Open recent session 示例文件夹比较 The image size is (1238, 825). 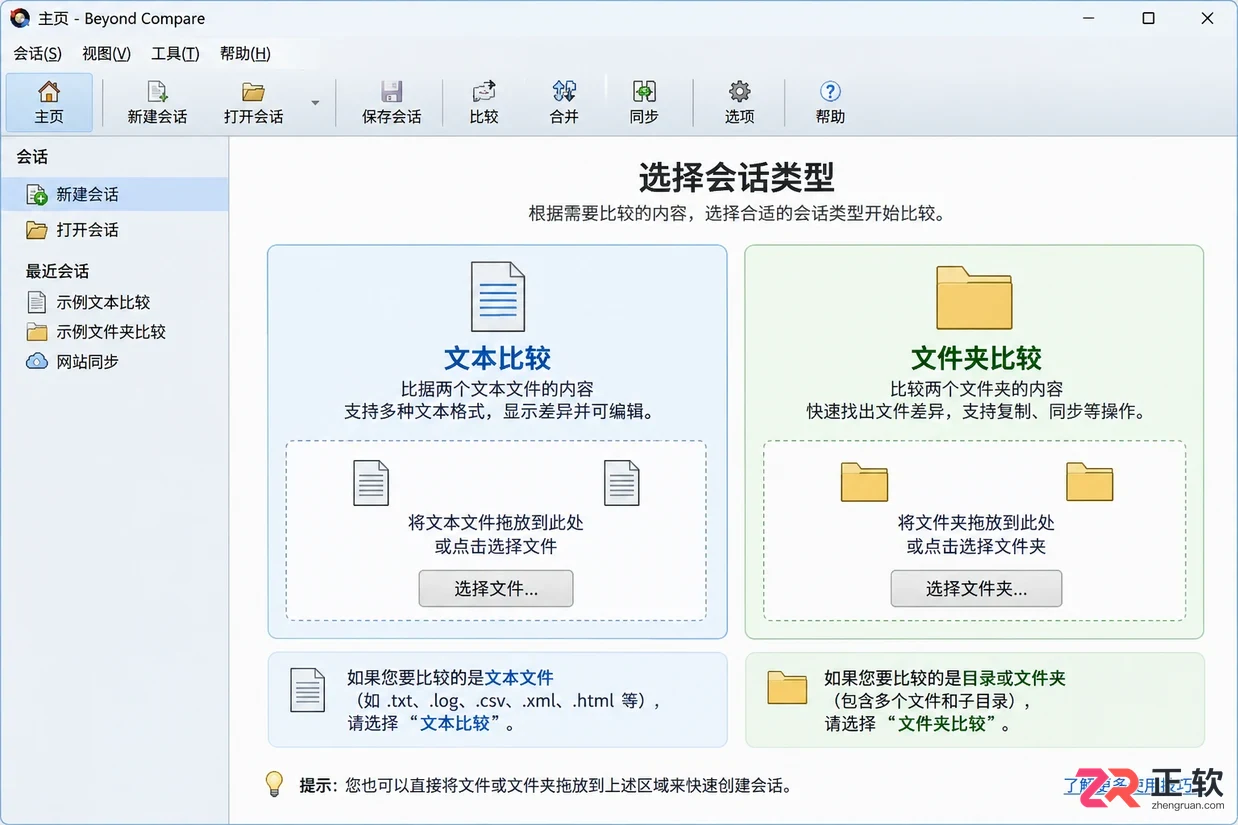point(111,332)
